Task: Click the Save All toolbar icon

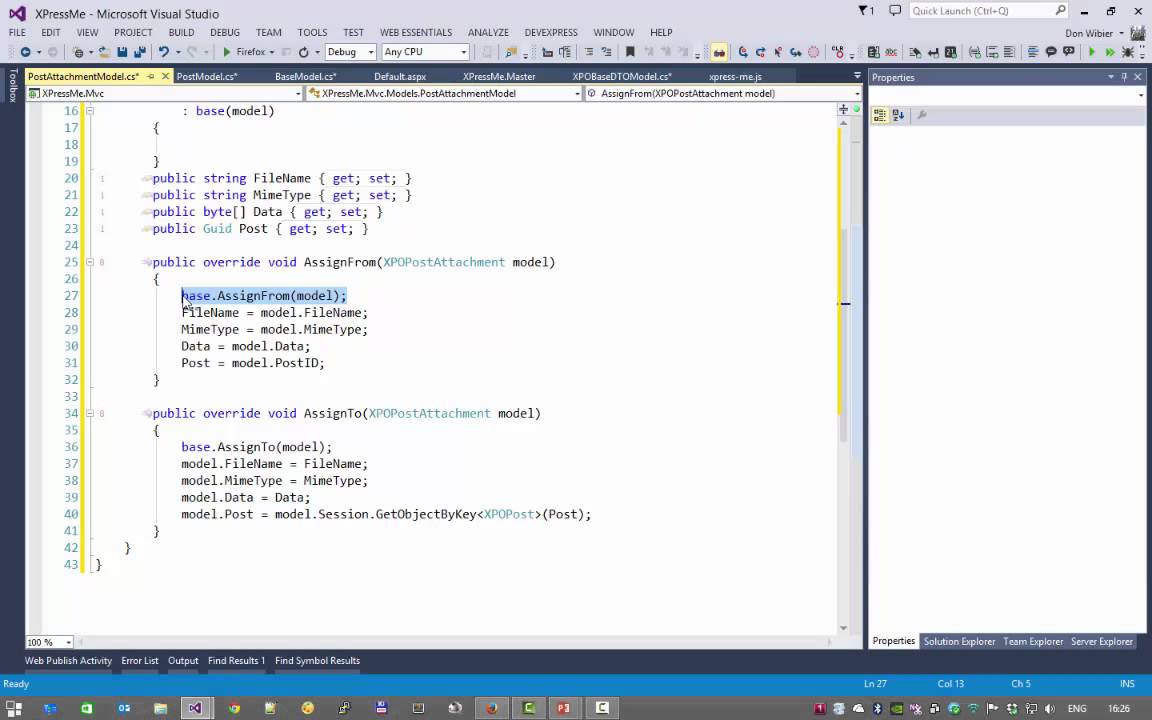Action: click(x=139, y=52)
